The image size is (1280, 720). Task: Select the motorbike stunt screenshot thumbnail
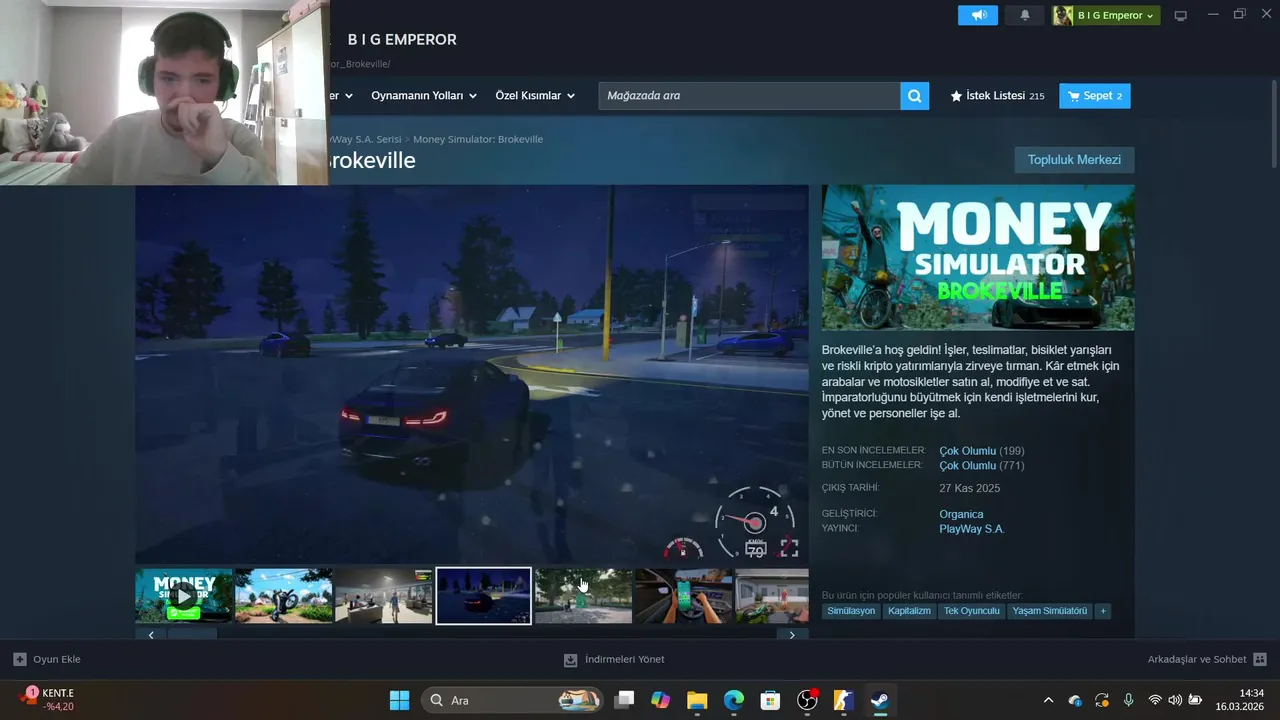click(x=283, y=596)
